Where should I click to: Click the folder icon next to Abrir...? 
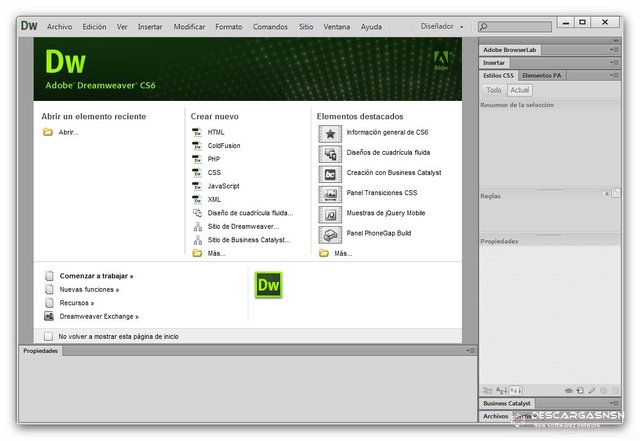48,132
